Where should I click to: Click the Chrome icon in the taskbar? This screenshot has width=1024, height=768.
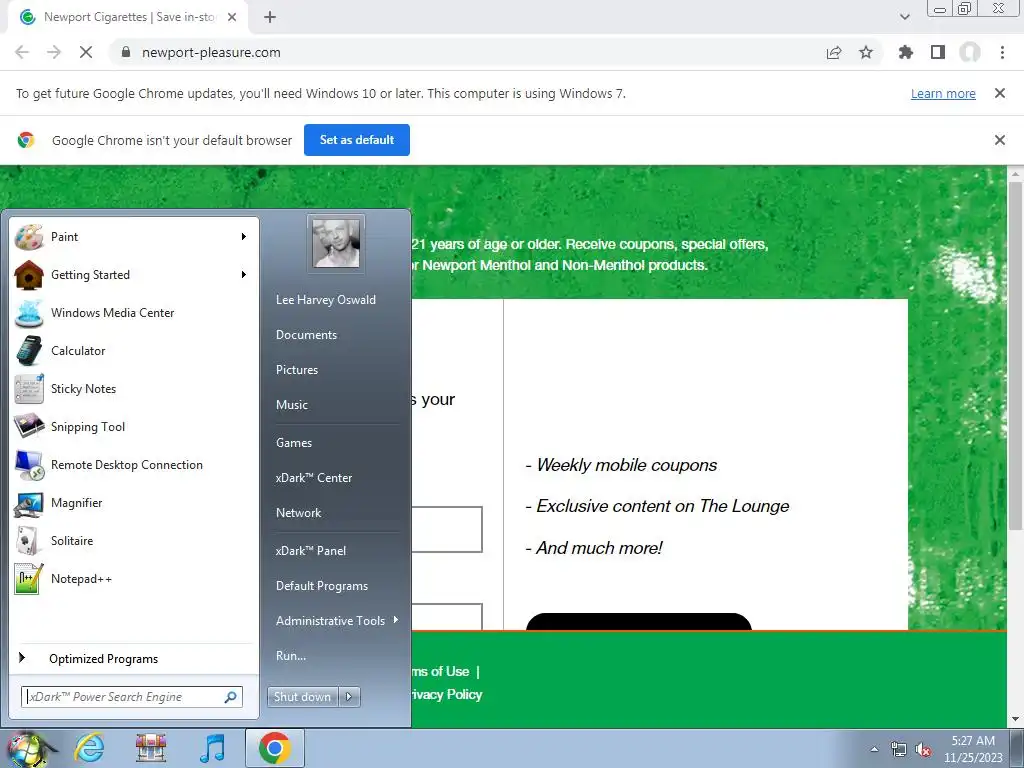pyautogui.click(x=274, y=748)
